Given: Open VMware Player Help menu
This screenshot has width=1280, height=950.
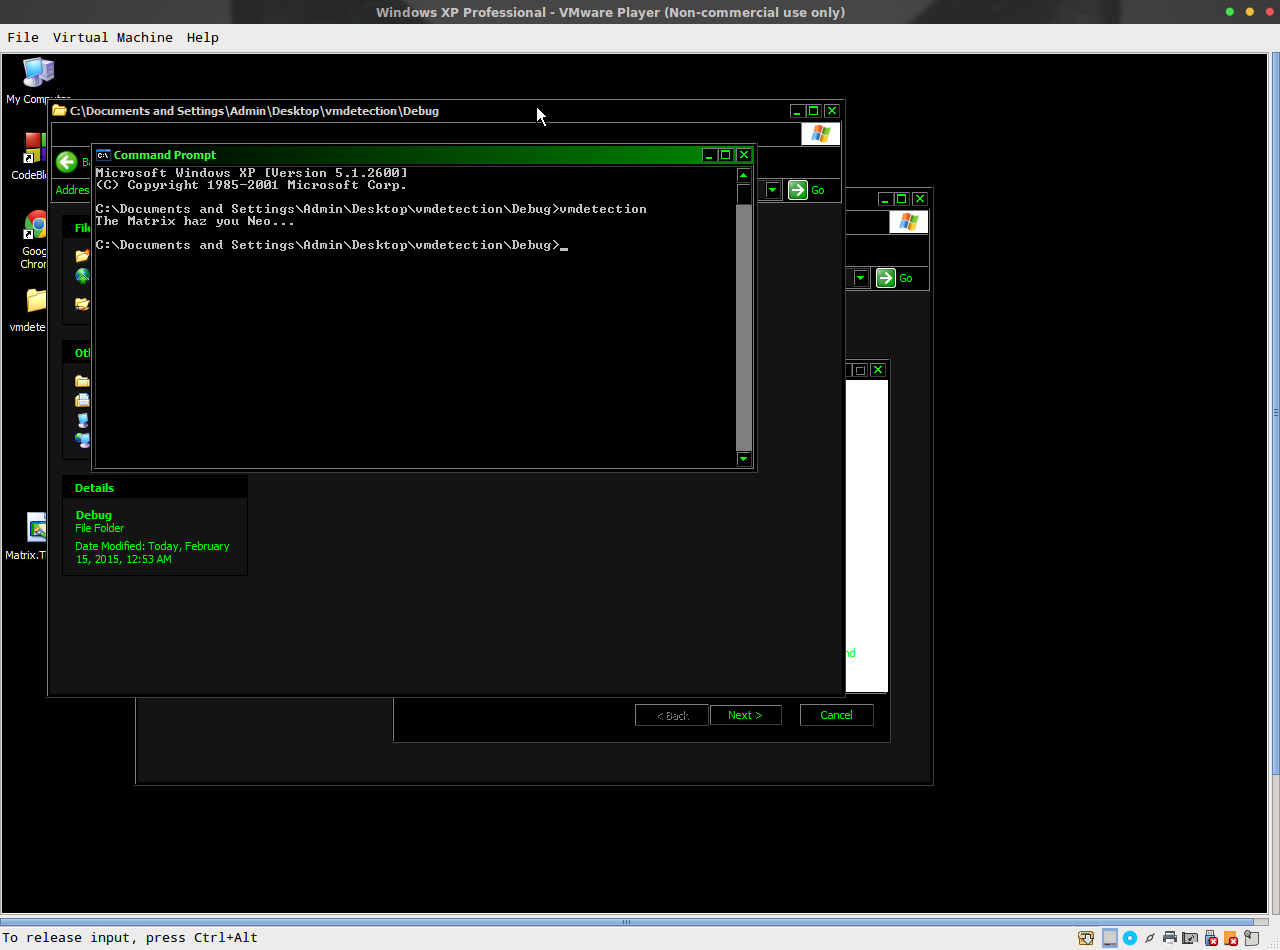Looking at the screenshot, I should click(203, 37).
